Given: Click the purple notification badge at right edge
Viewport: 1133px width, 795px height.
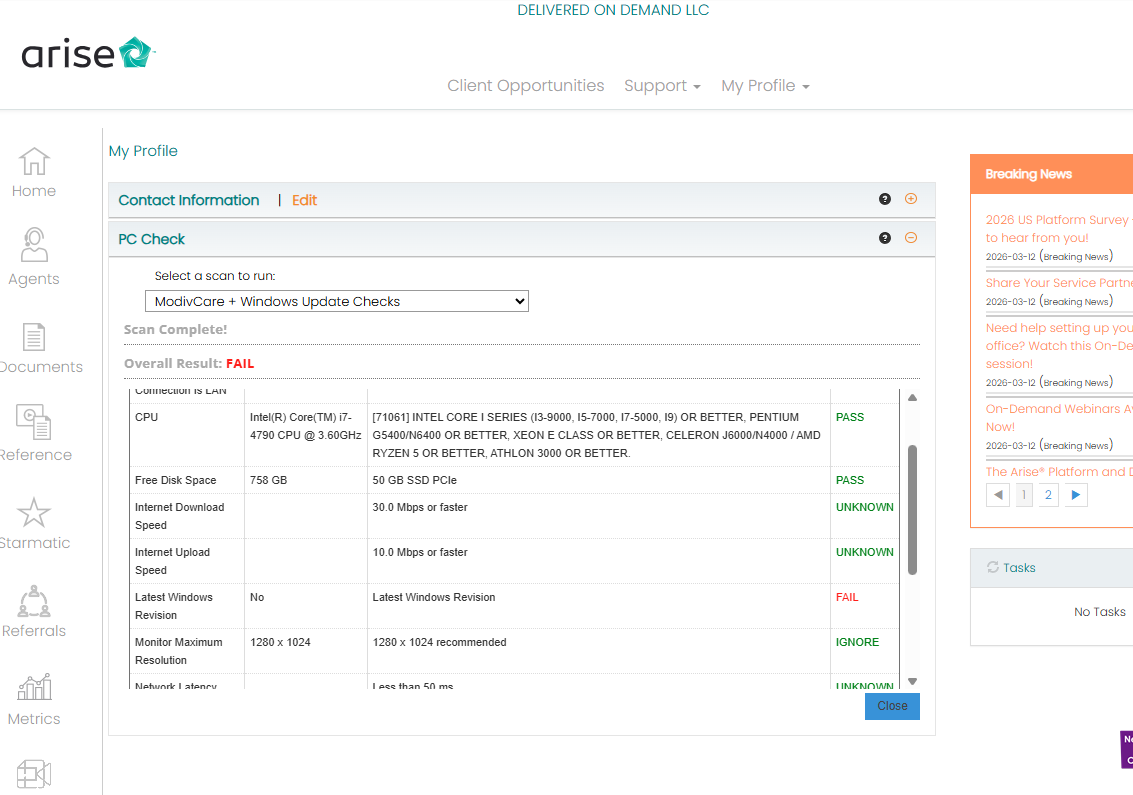Looking at the screenshot, I should 1126,749.
